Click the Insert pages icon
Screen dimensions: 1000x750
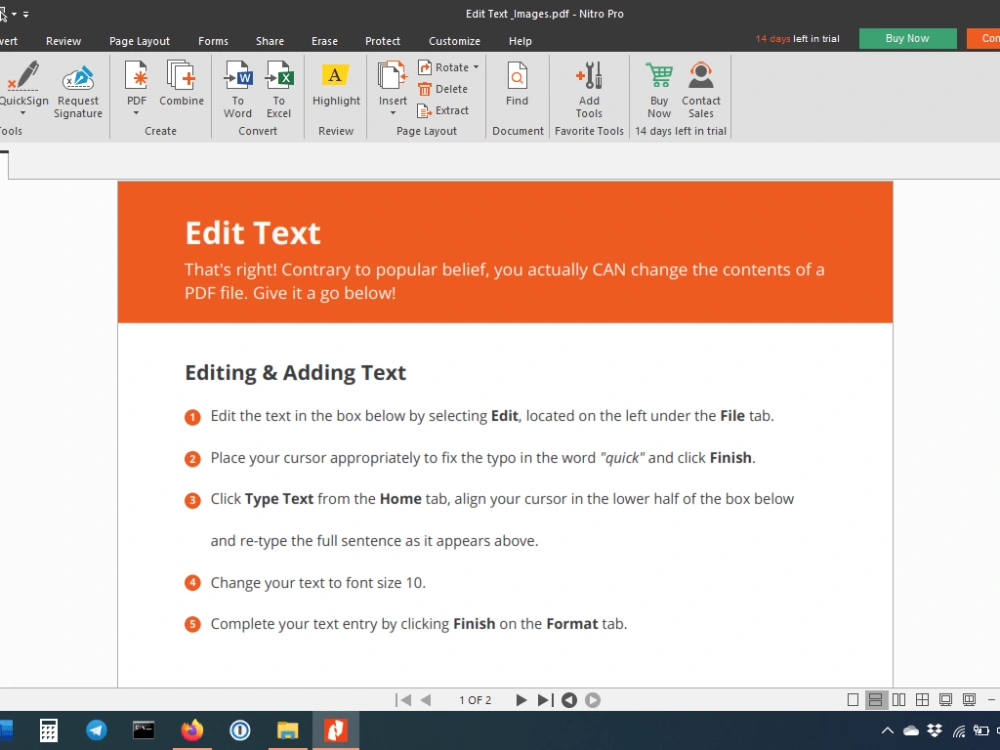(392, 77)
